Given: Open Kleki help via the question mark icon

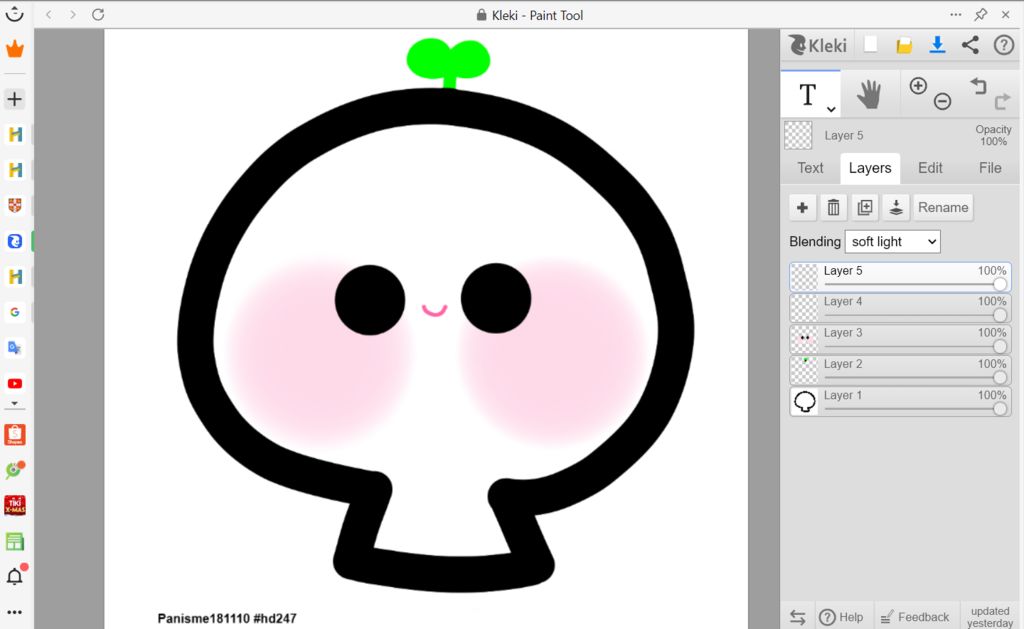Looking at the screenshot, I should [1004, 44].
